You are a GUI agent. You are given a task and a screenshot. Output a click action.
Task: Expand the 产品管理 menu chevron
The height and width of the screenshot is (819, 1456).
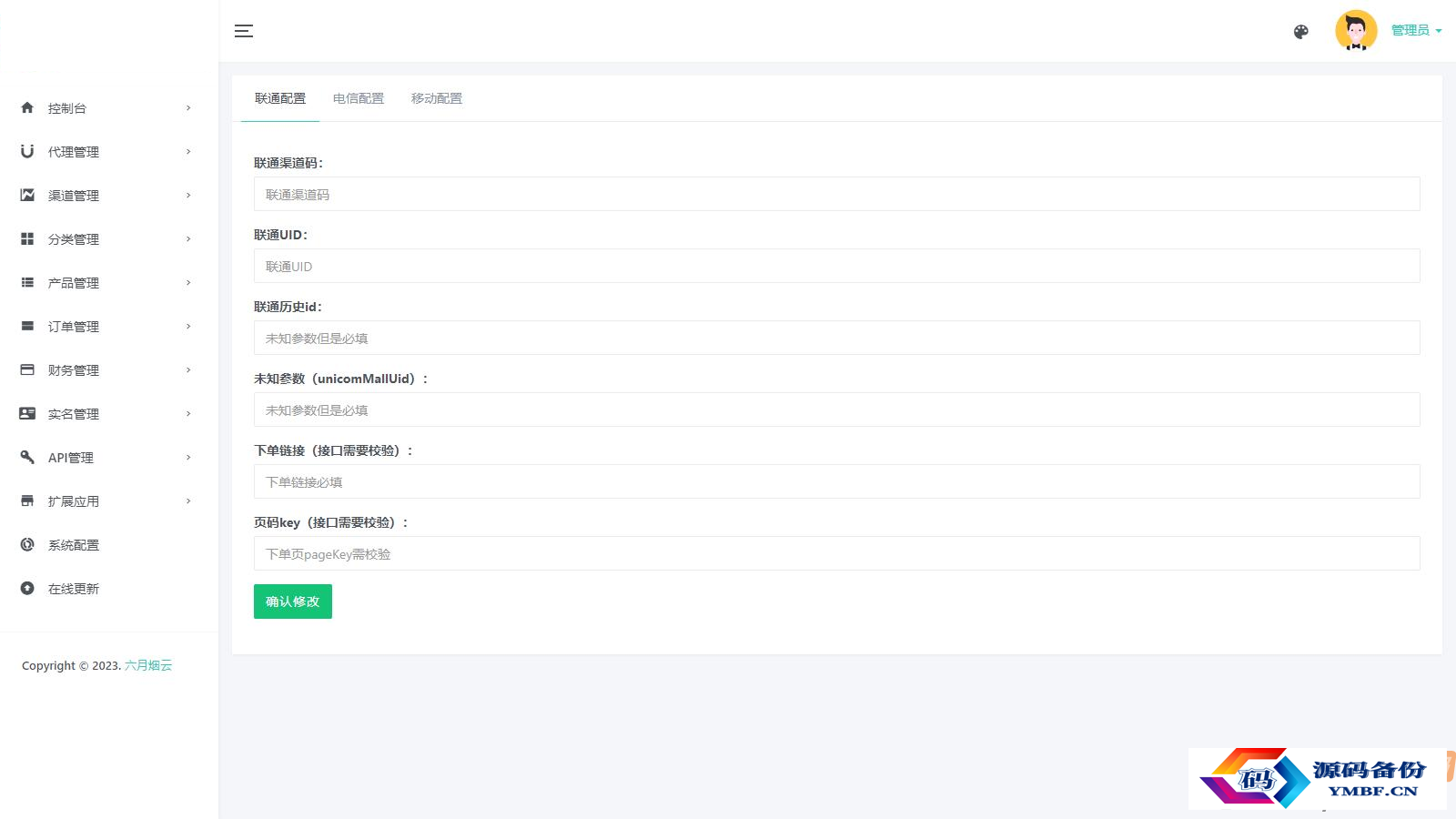188,282
